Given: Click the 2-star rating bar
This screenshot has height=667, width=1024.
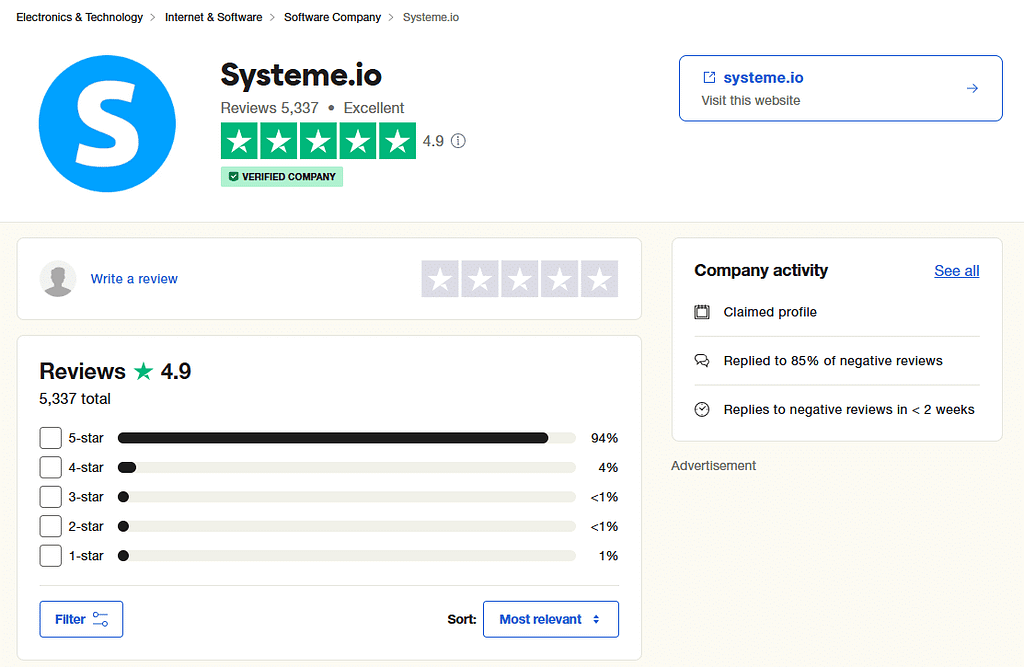Looking at the screenshot, I should [x=347, y=526].
